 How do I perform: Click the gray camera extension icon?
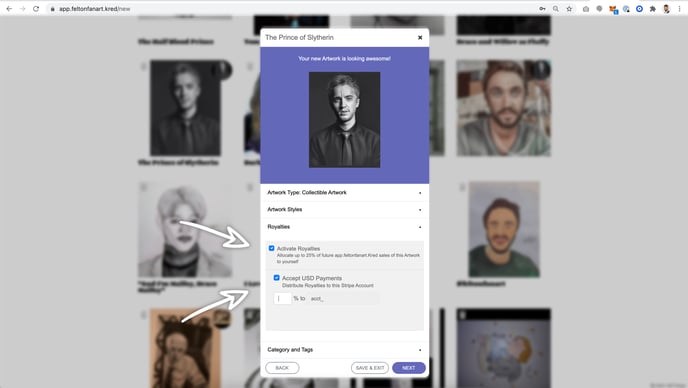(586, 9)
